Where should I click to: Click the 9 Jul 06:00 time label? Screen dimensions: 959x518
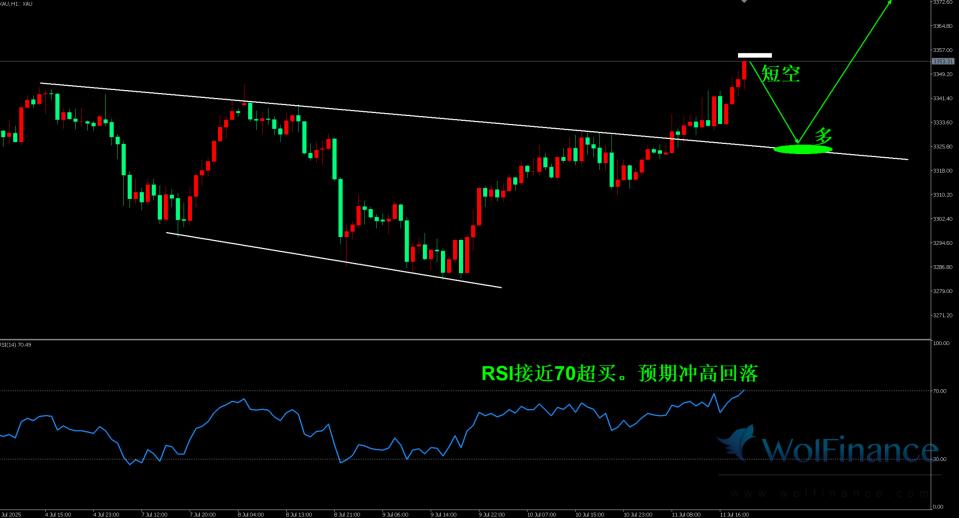[396, 515]
